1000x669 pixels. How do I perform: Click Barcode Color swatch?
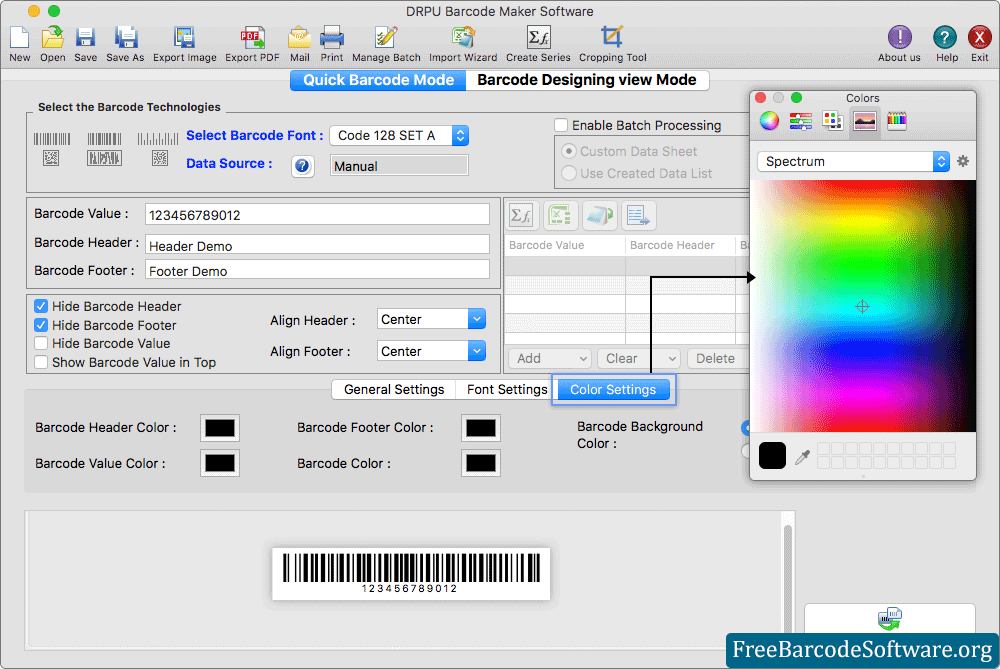tap(481, 464)
